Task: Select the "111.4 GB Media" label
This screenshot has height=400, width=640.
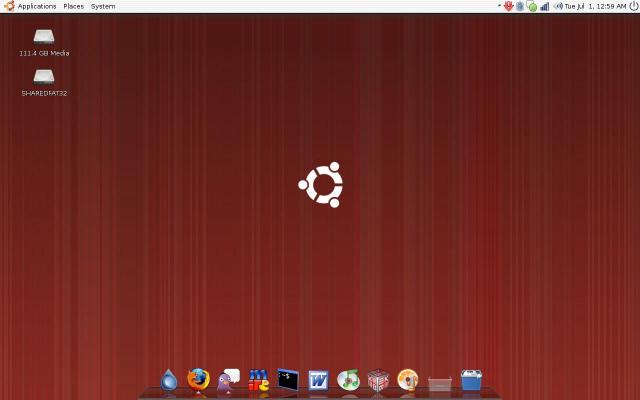Action: (44, 53)
